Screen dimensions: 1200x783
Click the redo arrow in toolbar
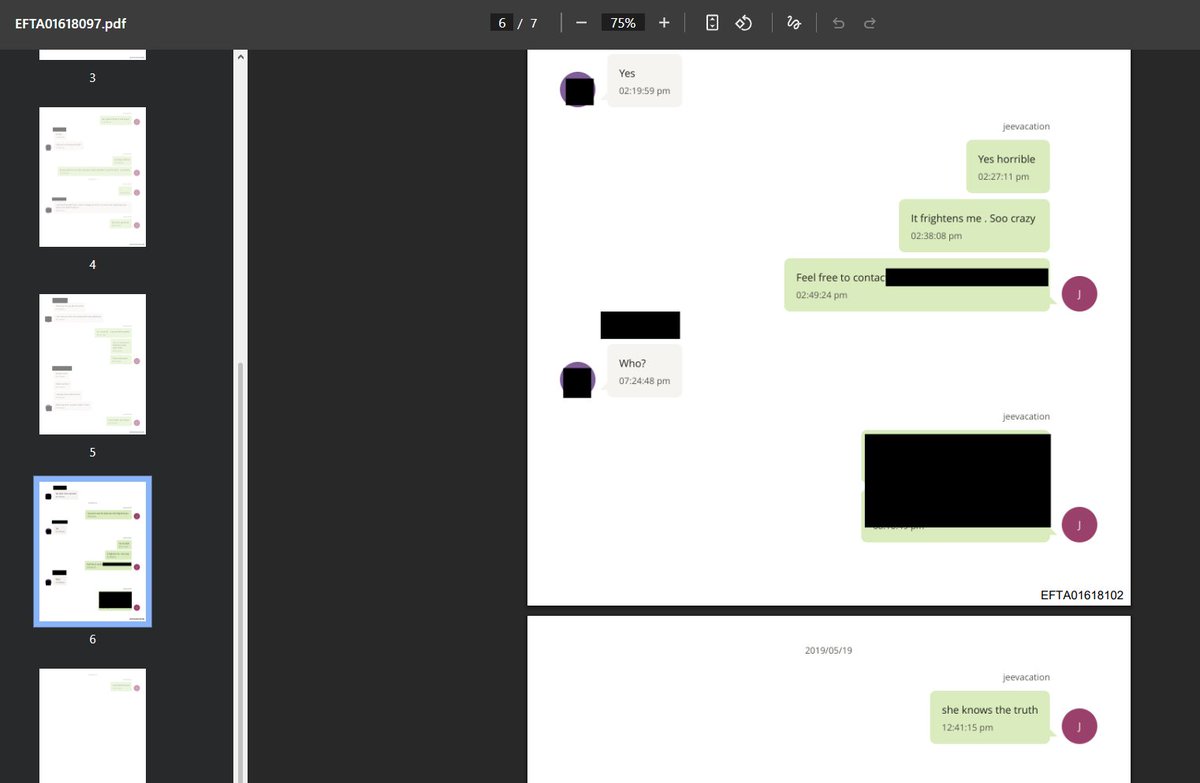tap(870, 23)
